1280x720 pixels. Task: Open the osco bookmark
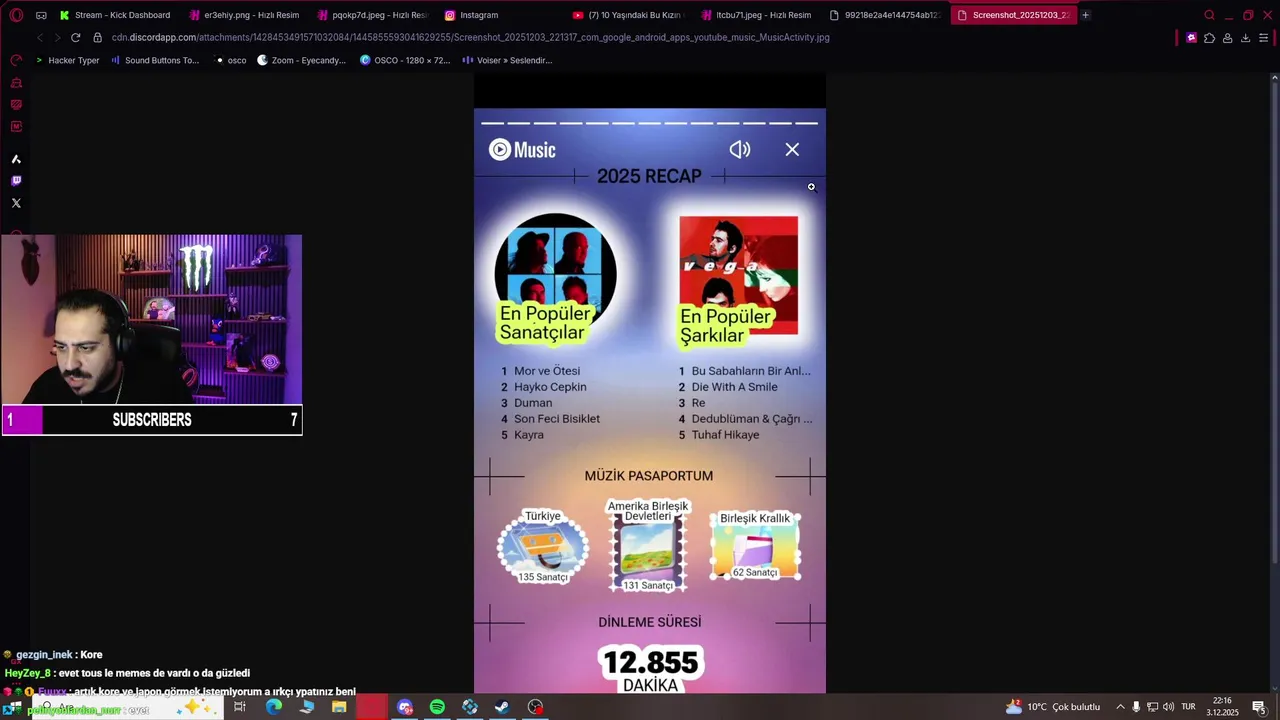pos(231,60)
